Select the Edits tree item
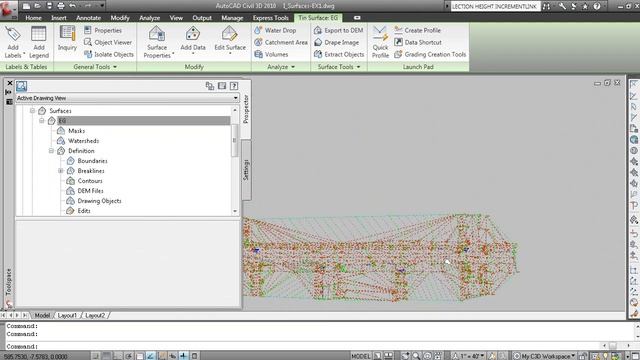Viewport: 640px width, 360px height. (84, 211)
